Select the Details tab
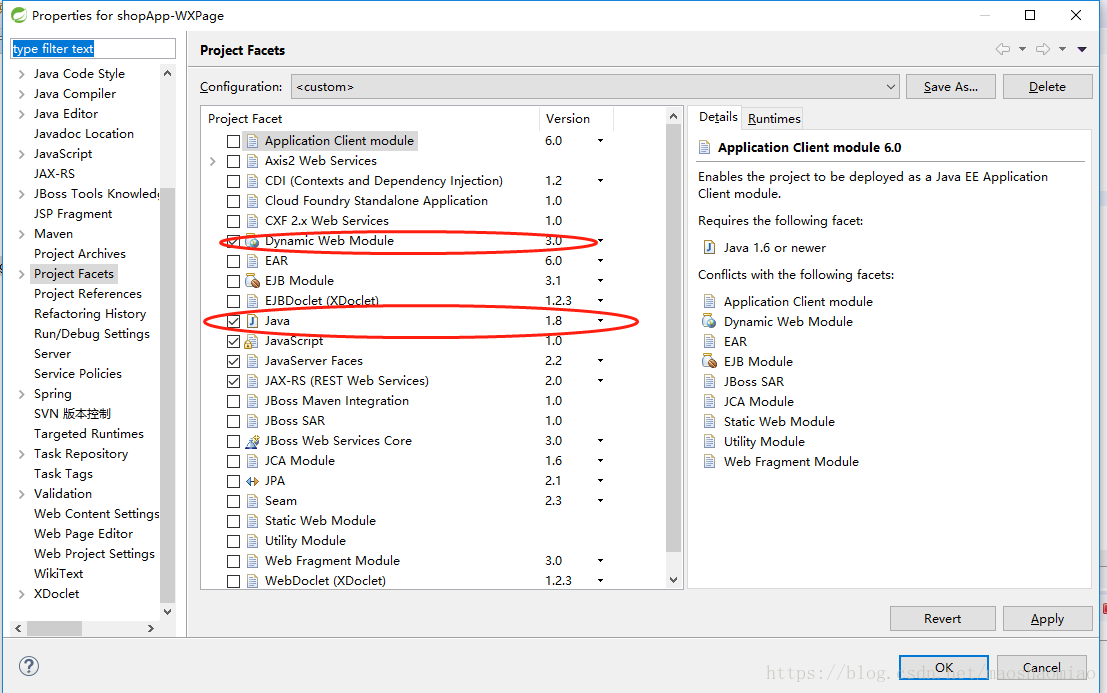The image size is (1107, 693). coord(718,117)
